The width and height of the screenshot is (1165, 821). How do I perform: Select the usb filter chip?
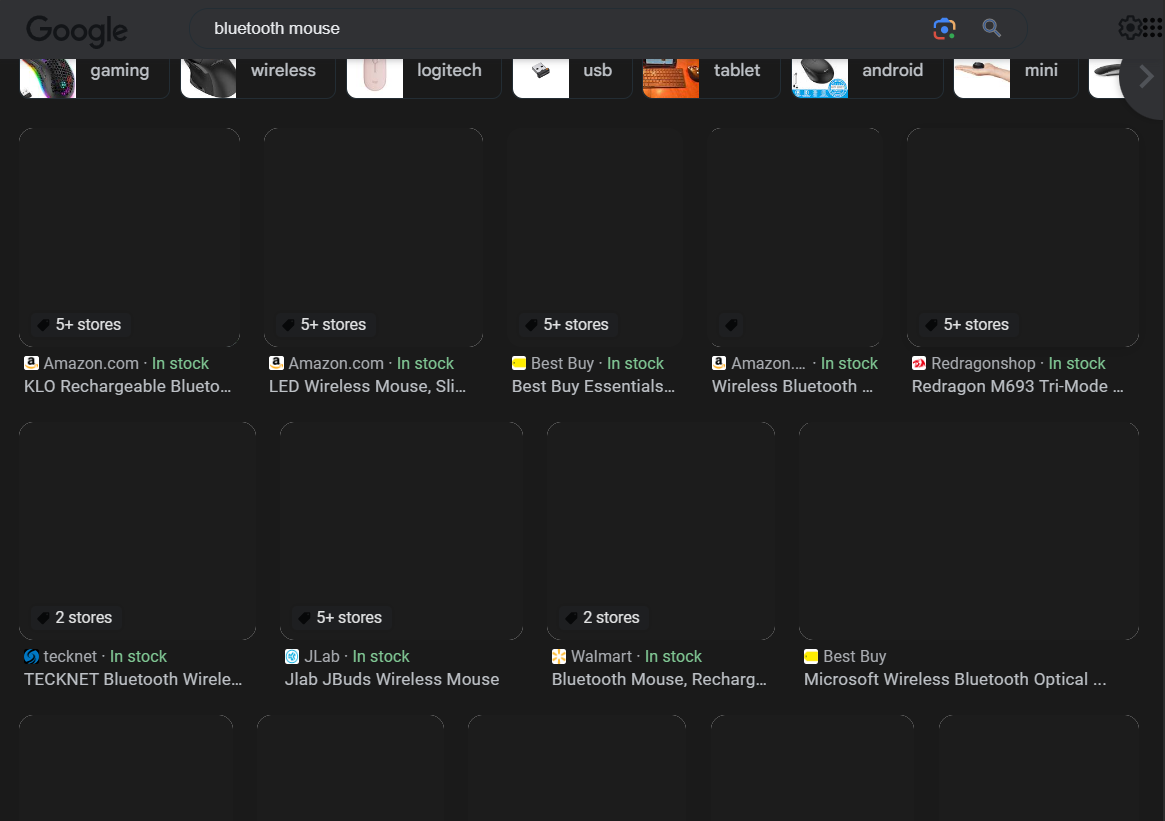click(572, 77)
